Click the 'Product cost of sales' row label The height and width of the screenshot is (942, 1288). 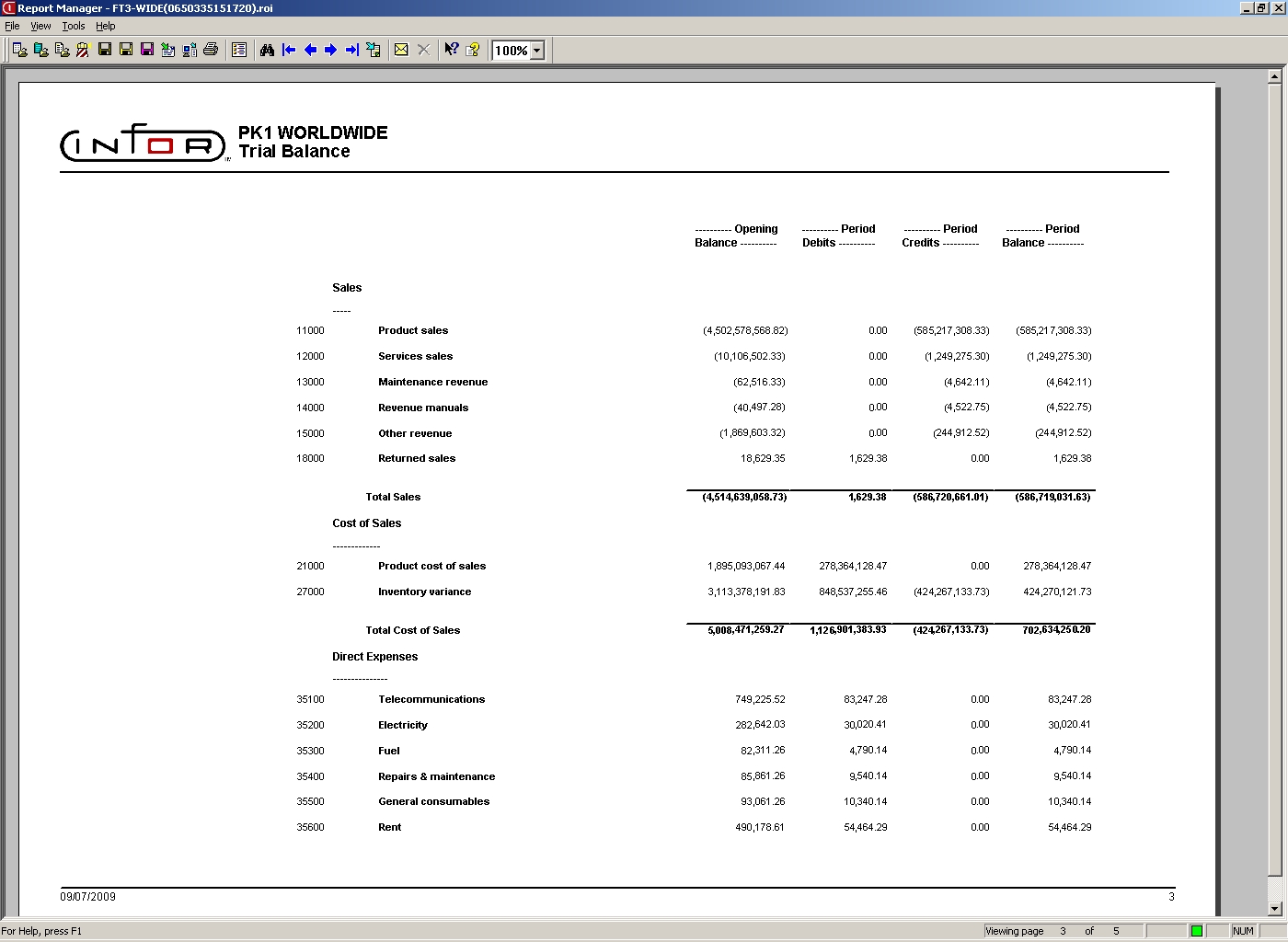(x=431, y=566)
